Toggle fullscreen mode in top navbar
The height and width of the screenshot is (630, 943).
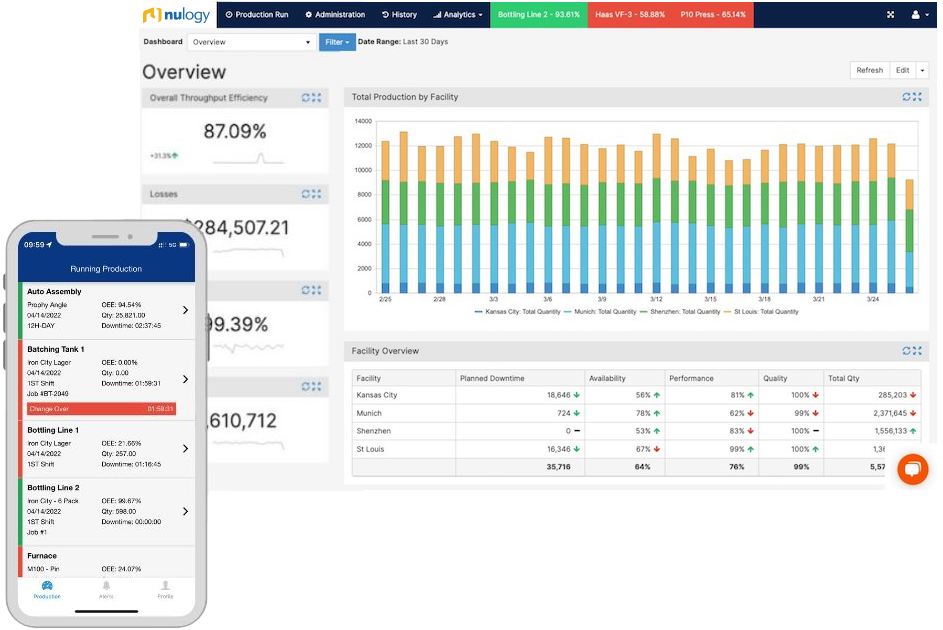click(891, 15)
